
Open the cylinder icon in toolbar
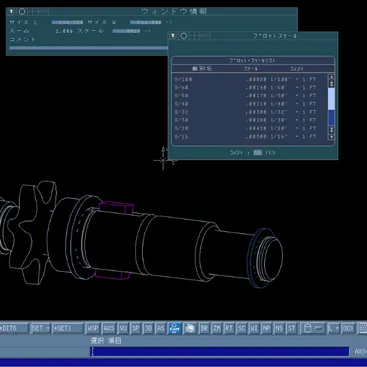307,328
